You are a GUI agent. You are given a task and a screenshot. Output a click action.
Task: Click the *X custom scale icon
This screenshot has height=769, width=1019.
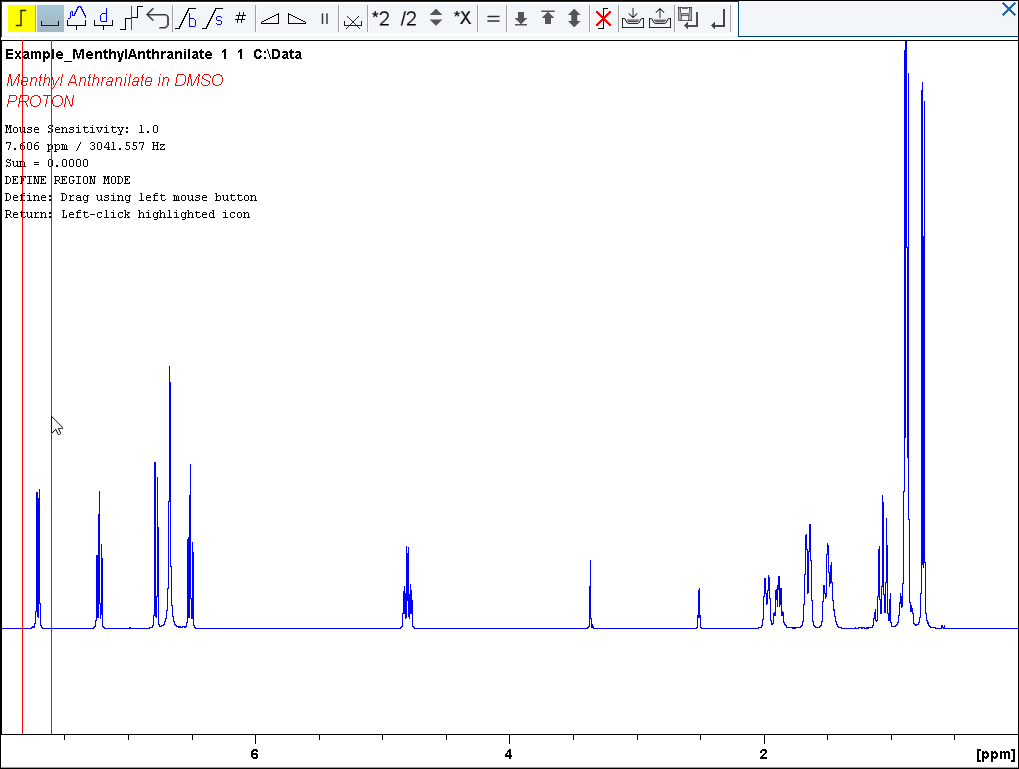click(x=462, y=18)
